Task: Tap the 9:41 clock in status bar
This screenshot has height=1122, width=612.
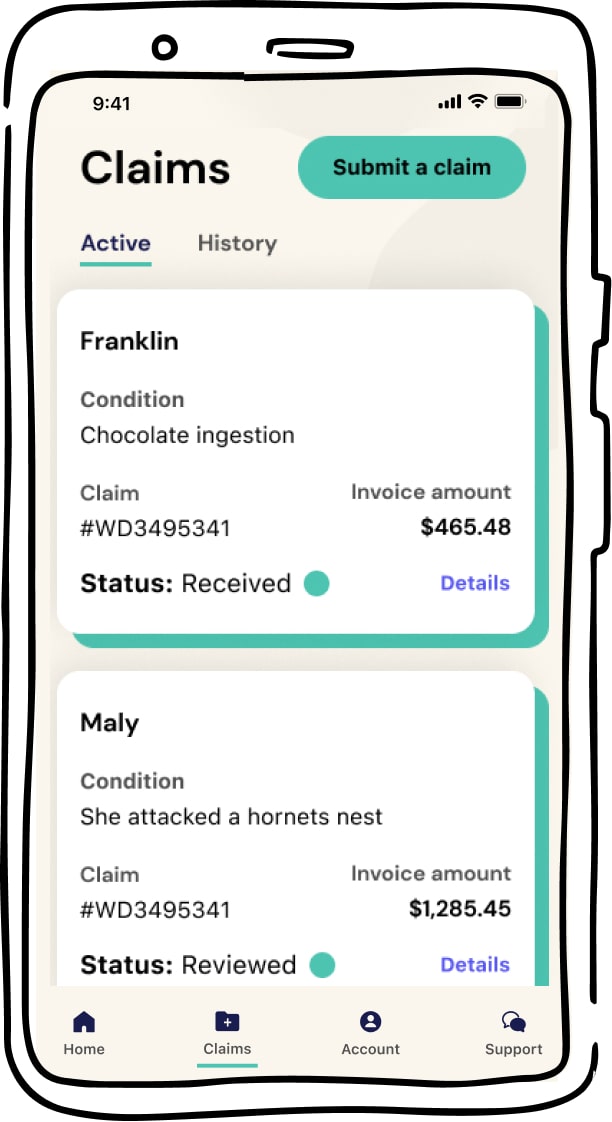Action: click(x=112, y=103)
